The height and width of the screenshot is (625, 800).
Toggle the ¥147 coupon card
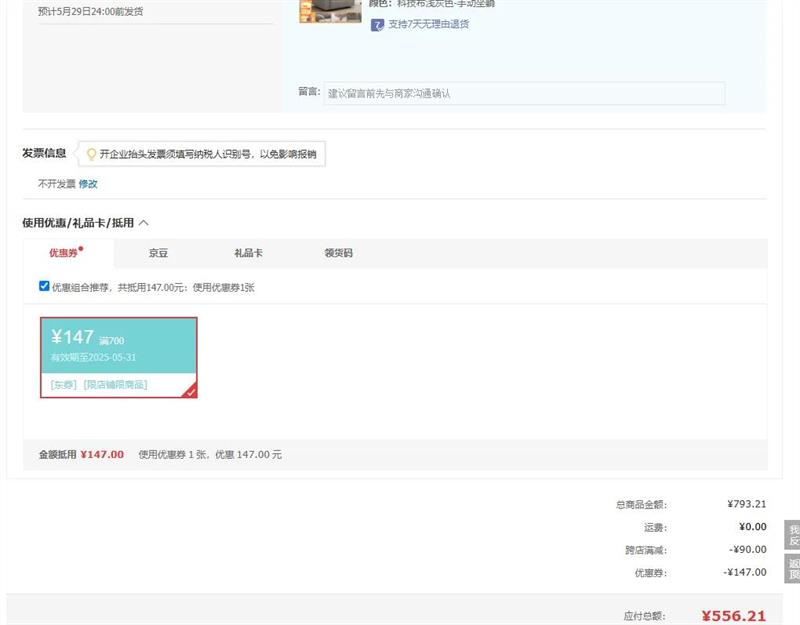tap(118, 346)
